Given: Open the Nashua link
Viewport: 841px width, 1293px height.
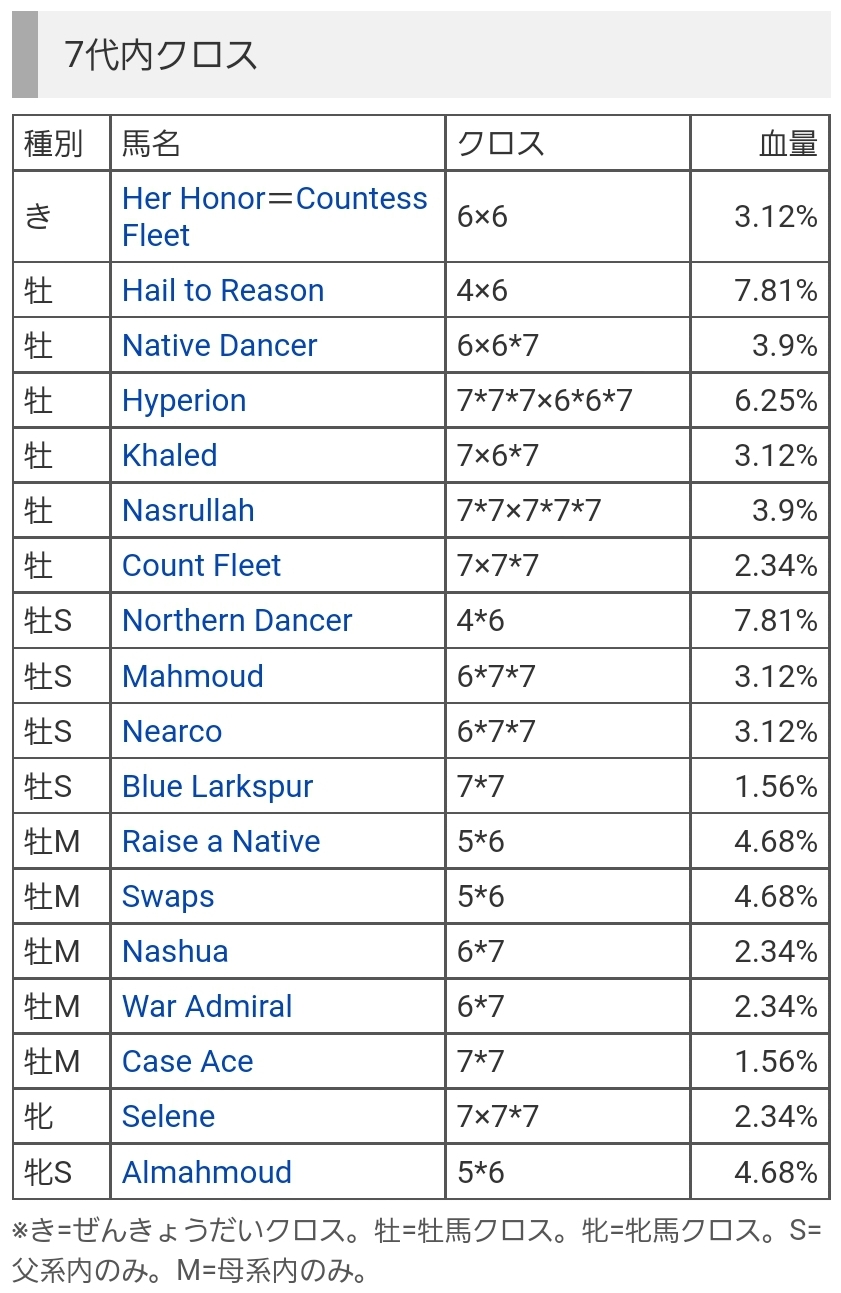Looking at the screenshot, I should (175, 952).
